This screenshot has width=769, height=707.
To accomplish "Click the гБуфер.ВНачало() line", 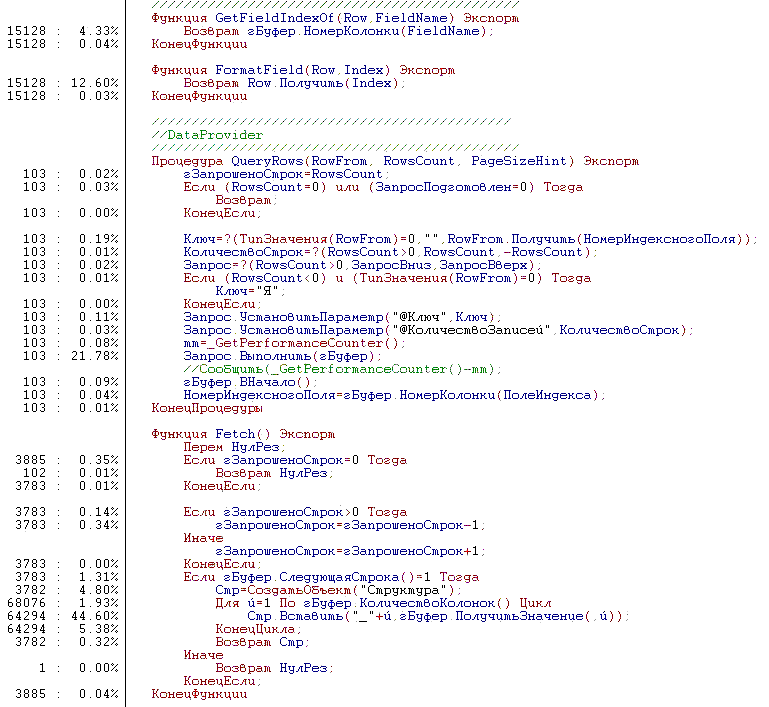I will [x=249, y=382].
